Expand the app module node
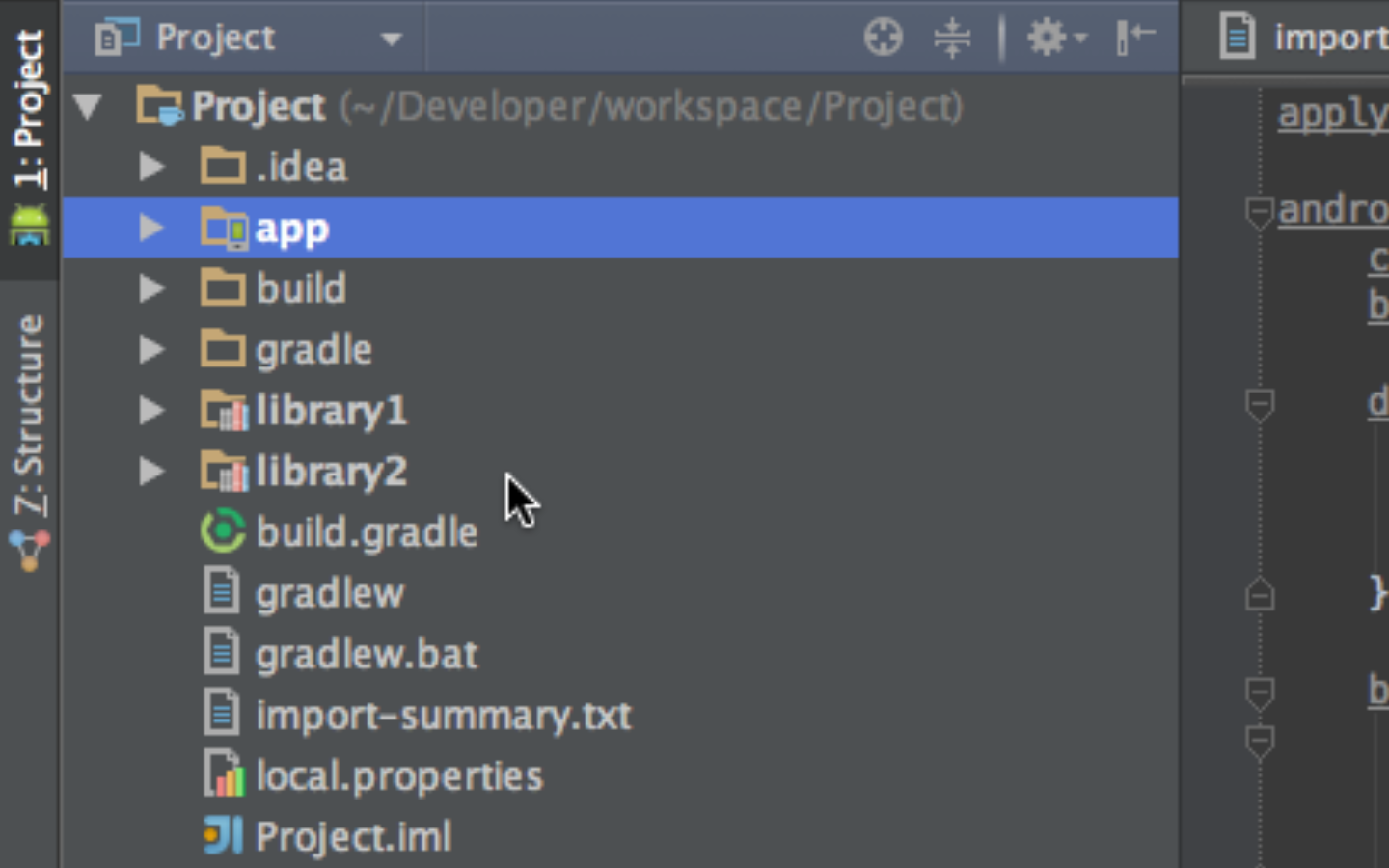The height and width of the screenshot is (868, 1389). [x=151, y=229]
